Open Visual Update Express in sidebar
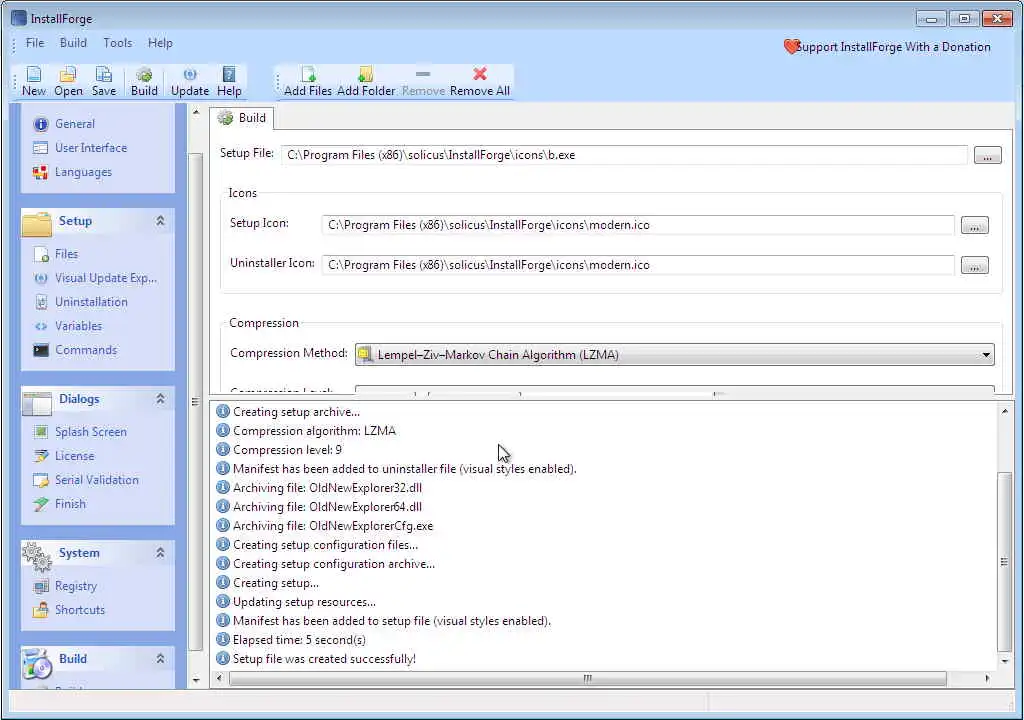 tap(95, 278)
